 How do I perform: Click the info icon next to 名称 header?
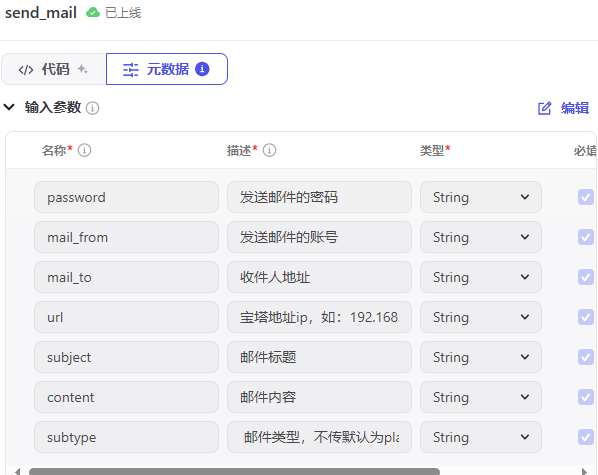pos(84,150)
